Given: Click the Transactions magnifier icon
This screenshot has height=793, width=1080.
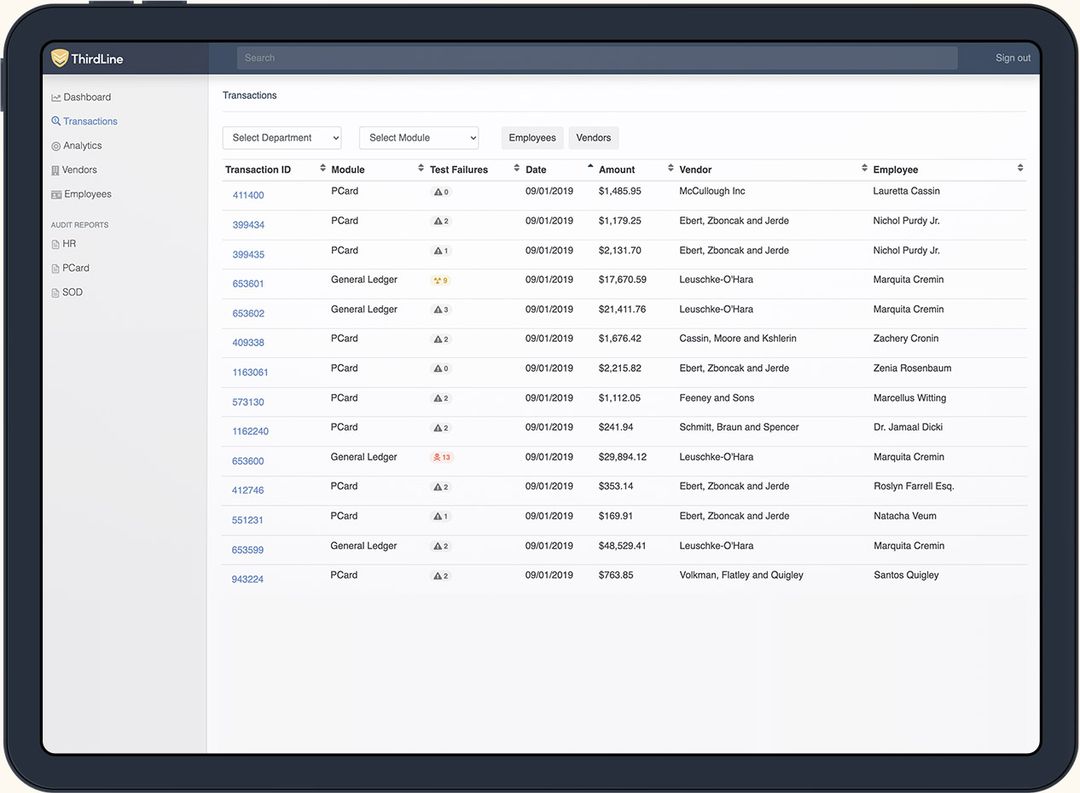Looking at the screenshot, I should pyautogui.click(x=56, y=121).
